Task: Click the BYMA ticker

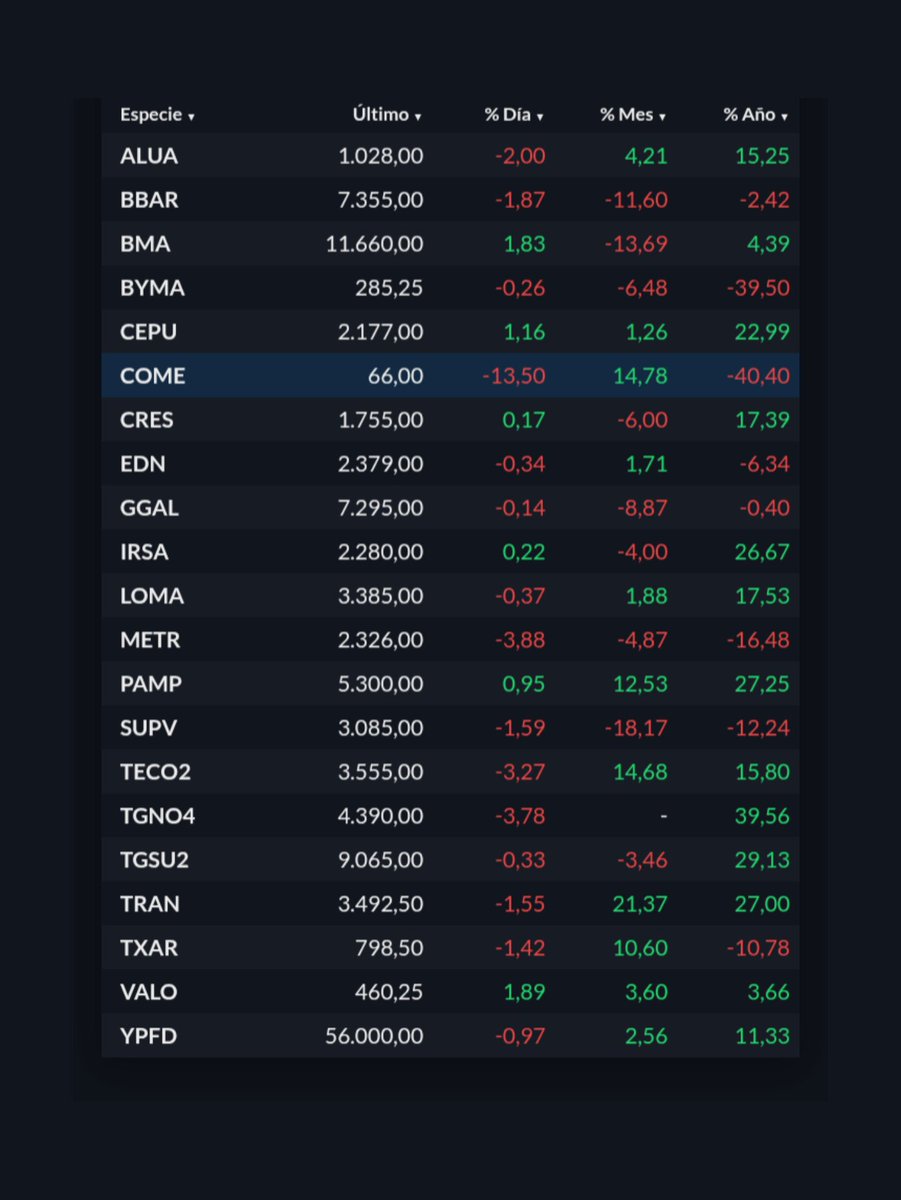Action: (152, 288)
